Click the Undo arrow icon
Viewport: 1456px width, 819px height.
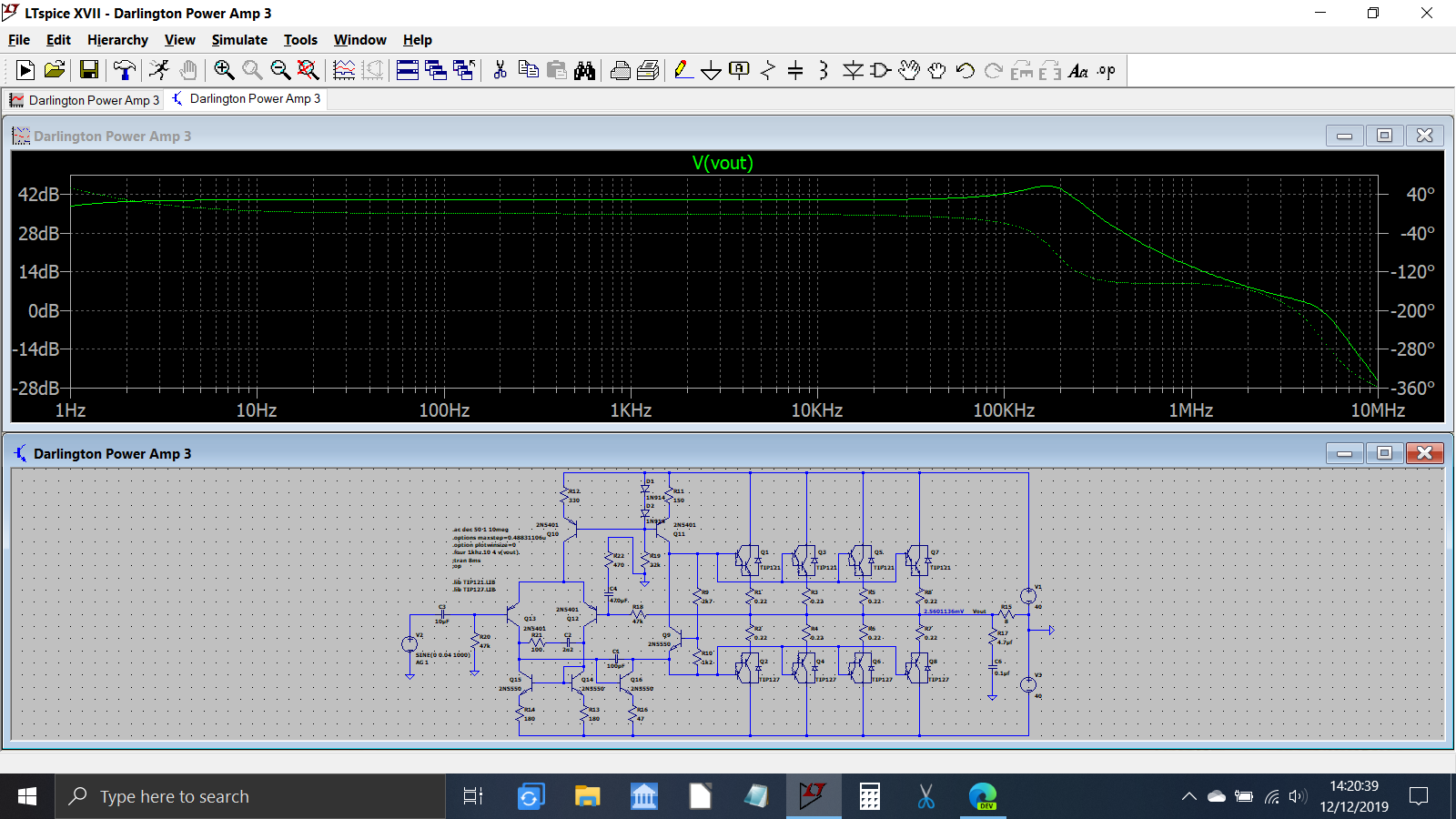[966, 70]
